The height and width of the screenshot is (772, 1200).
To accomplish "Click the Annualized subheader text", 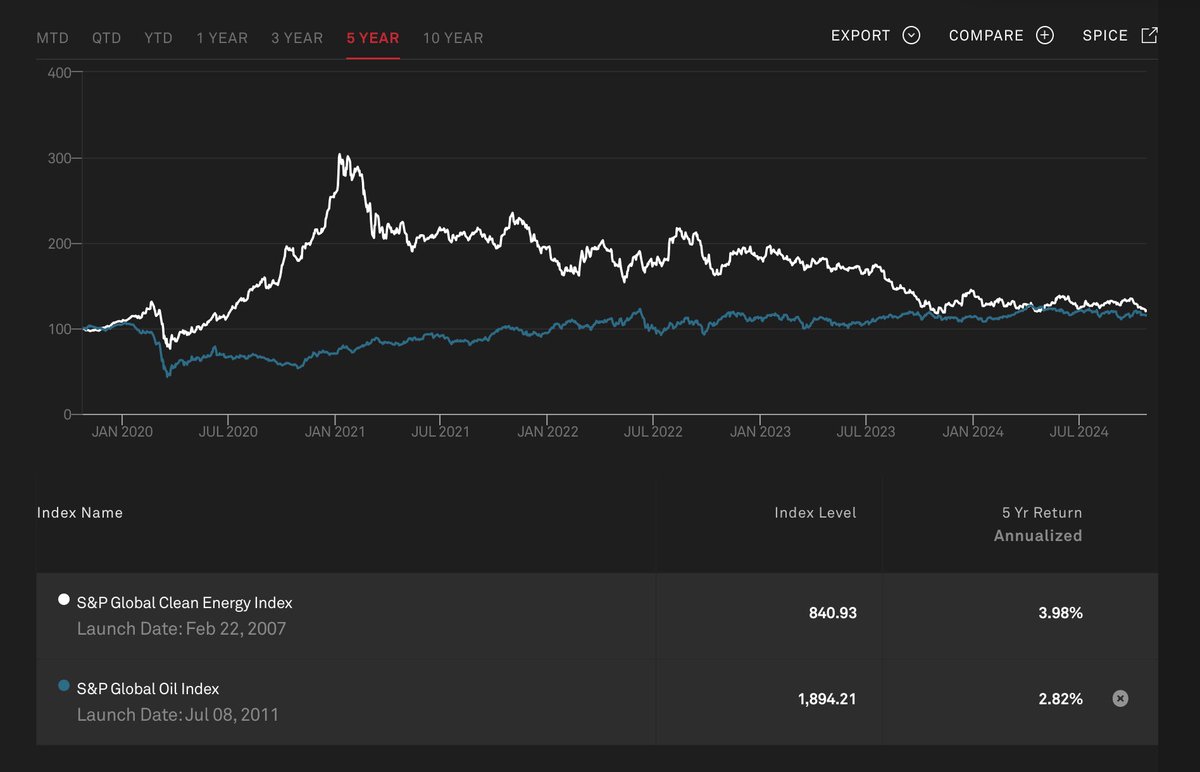I will pos(1038,536).
